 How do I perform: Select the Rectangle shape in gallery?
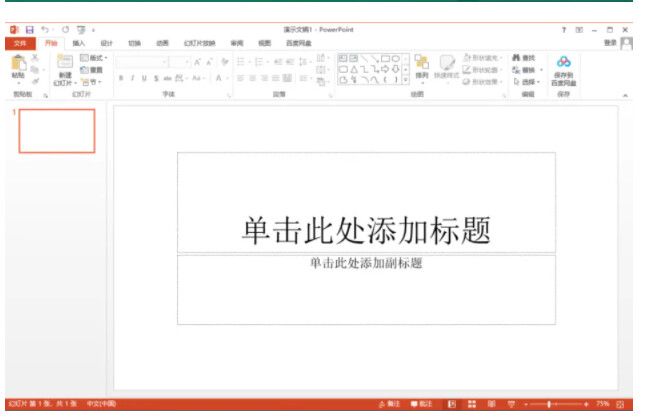click(x=385, y=59)
